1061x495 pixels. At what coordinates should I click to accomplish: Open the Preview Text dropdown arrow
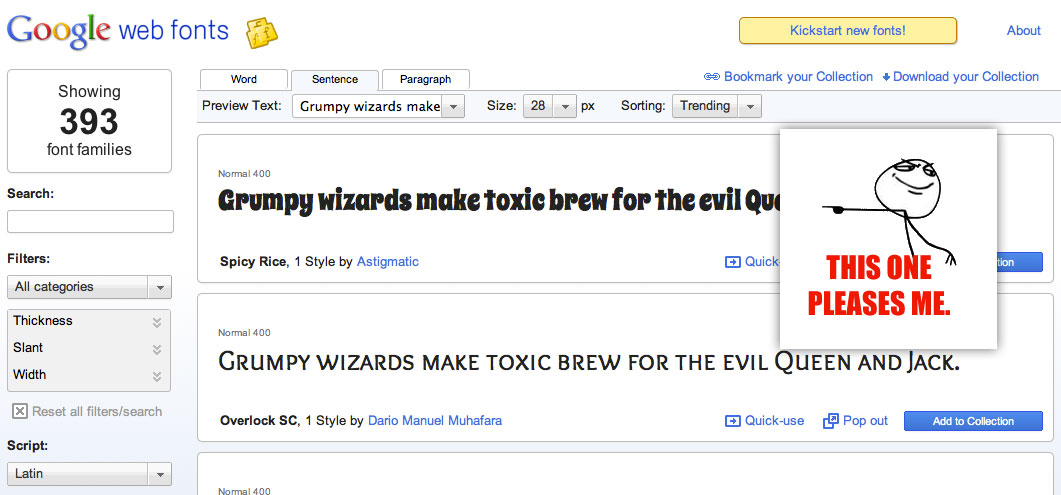tap(453, 107)
